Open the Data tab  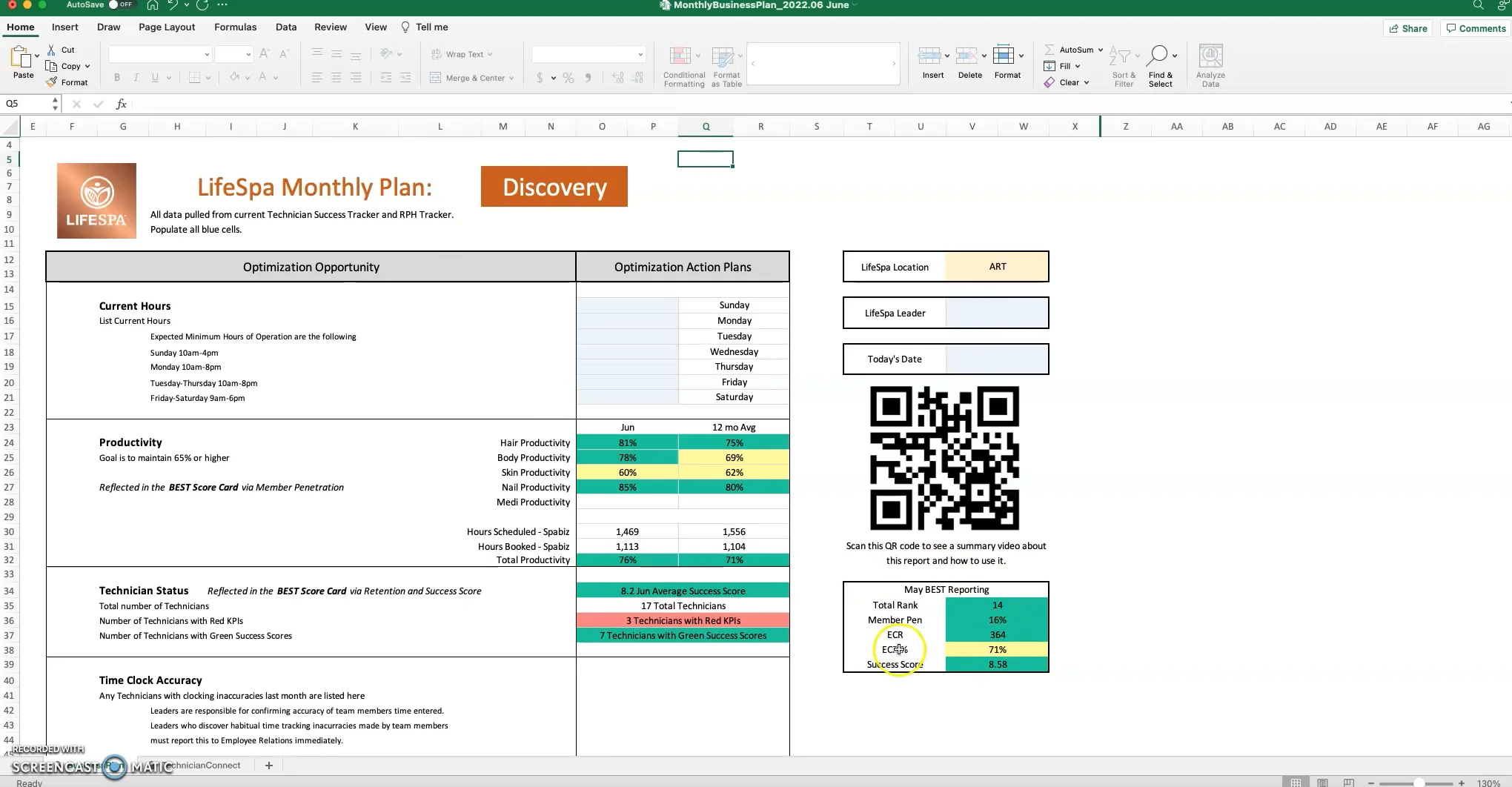click(286, 27)
